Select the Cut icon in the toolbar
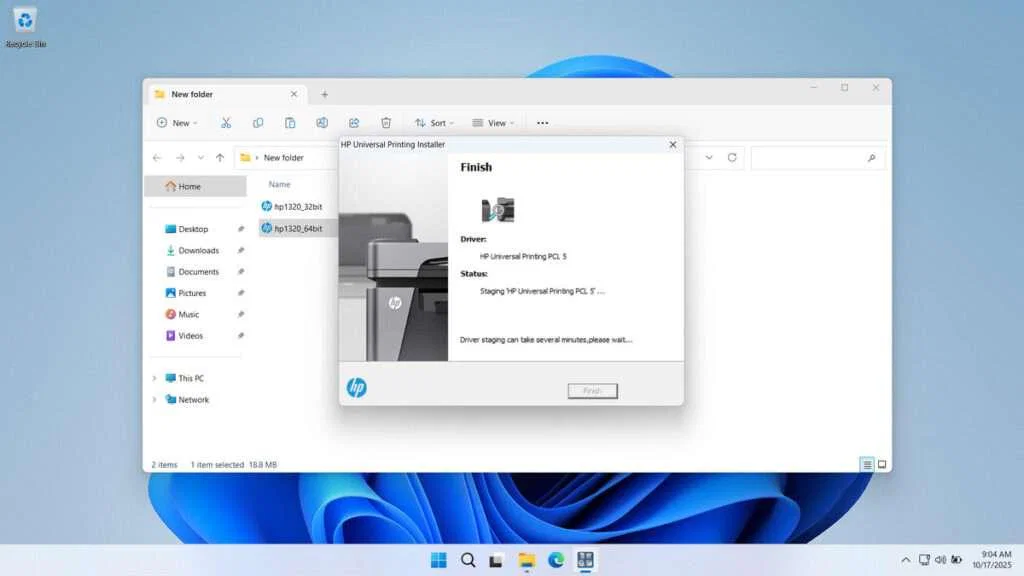The image size is (1024, 576). coord(225,122)
